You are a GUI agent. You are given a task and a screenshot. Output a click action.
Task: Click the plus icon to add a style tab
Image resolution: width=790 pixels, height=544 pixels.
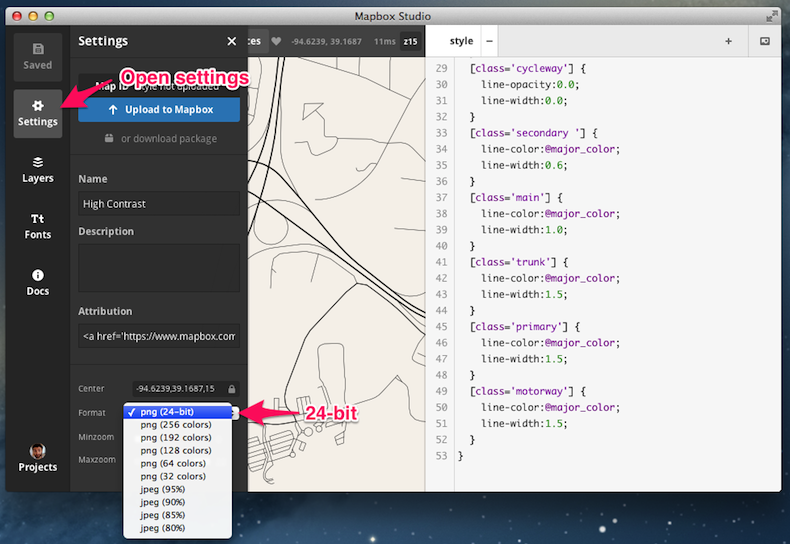click(728, 41)
